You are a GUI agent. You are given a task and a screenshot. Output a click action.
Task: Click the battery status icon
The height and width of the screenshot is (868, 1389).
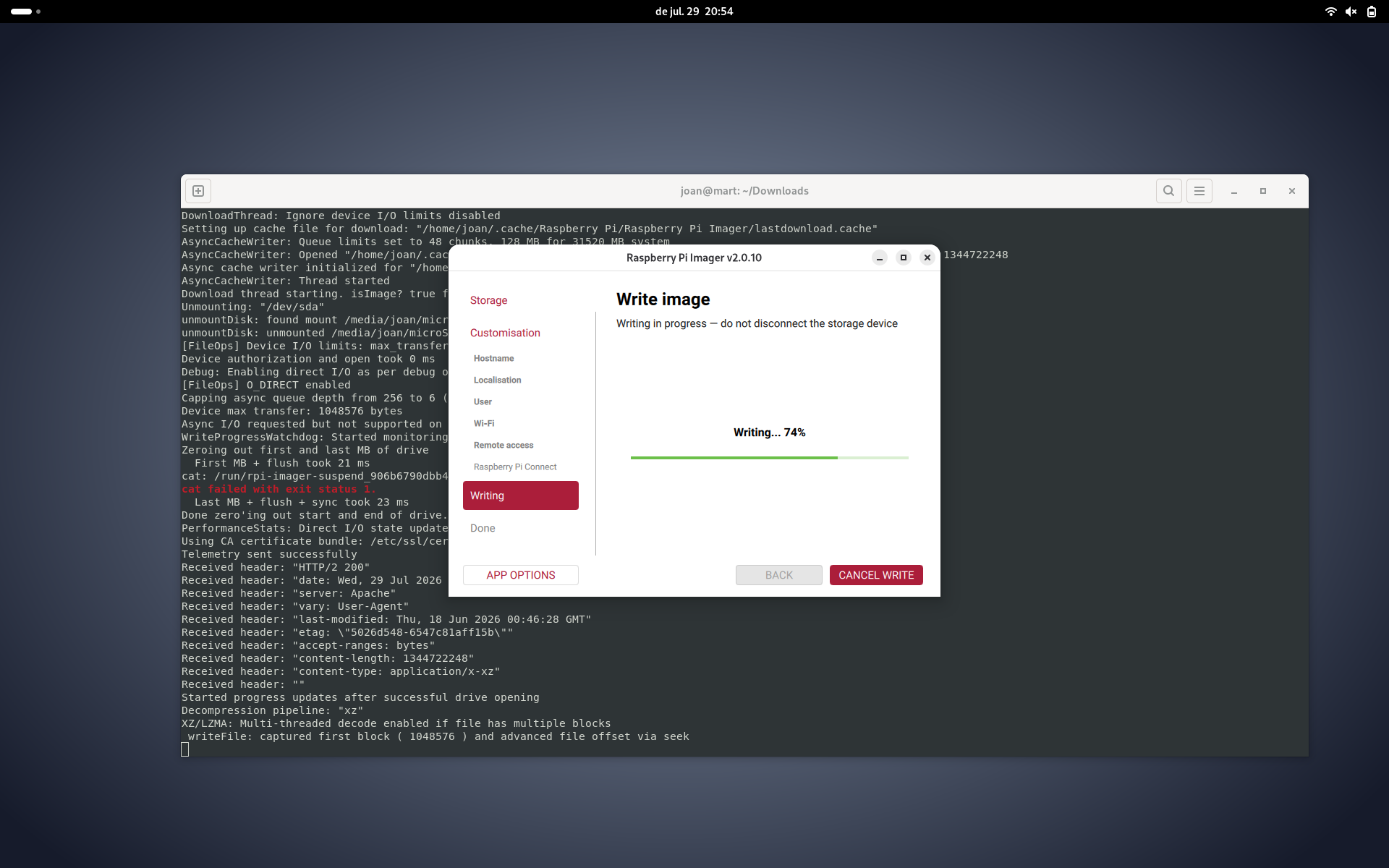pos(1371,12)
